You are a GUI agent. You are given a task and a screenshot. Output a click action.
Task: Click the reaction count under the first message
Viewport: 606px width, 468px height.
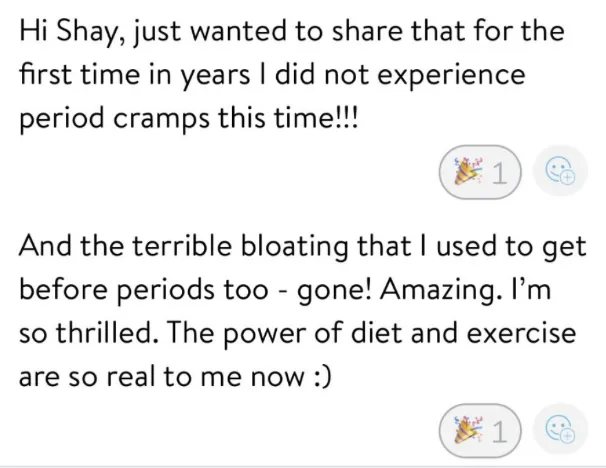(x=495, y=176)
